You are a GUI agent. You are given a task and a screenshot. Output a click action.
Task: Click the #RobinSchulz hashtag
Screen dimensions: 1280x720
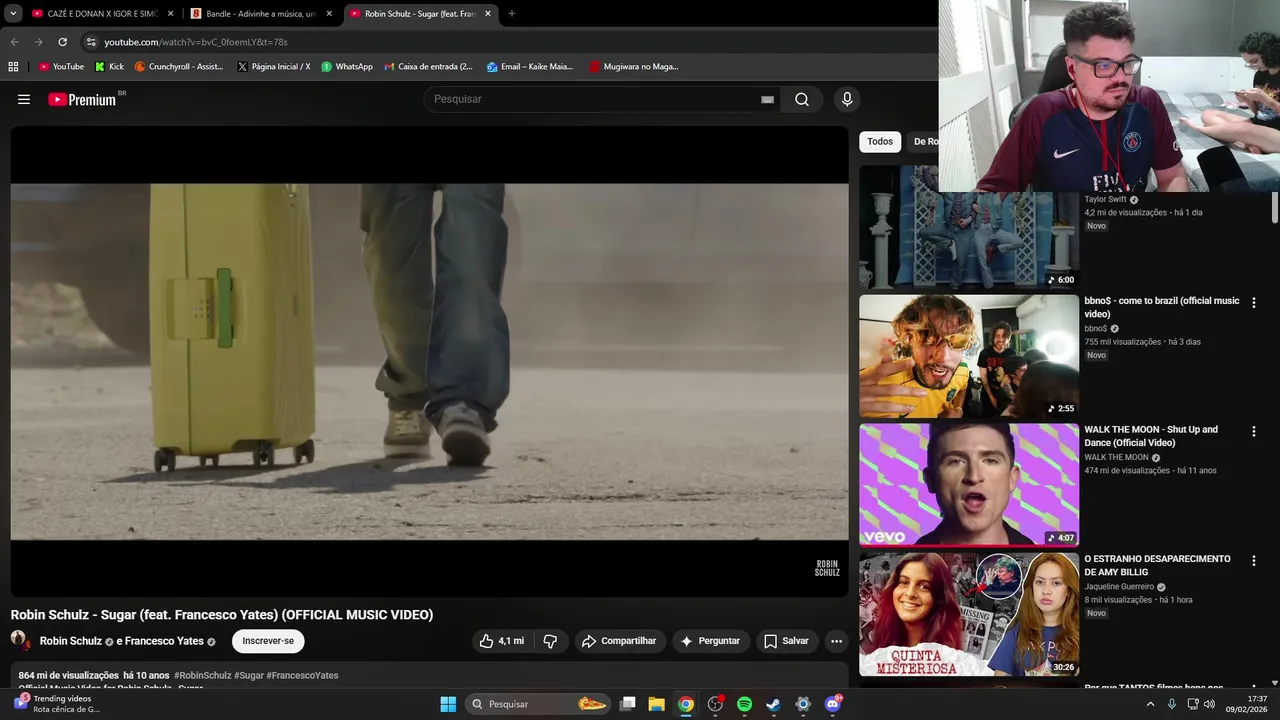(x=202, y=675)
